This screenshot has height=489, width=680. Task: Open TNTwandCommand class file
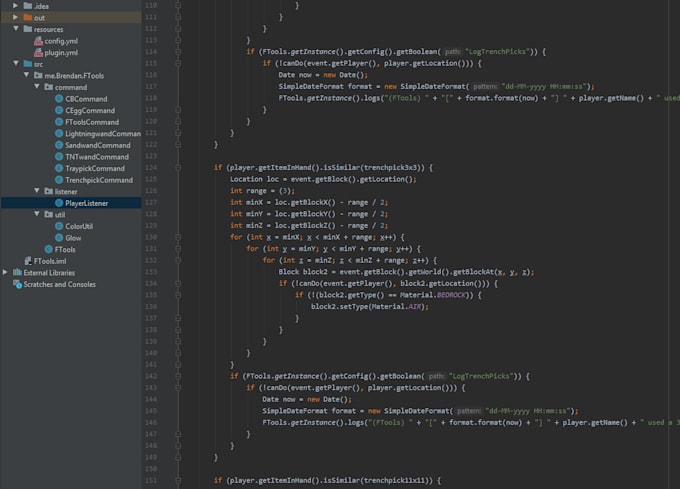tap(97, 157)
